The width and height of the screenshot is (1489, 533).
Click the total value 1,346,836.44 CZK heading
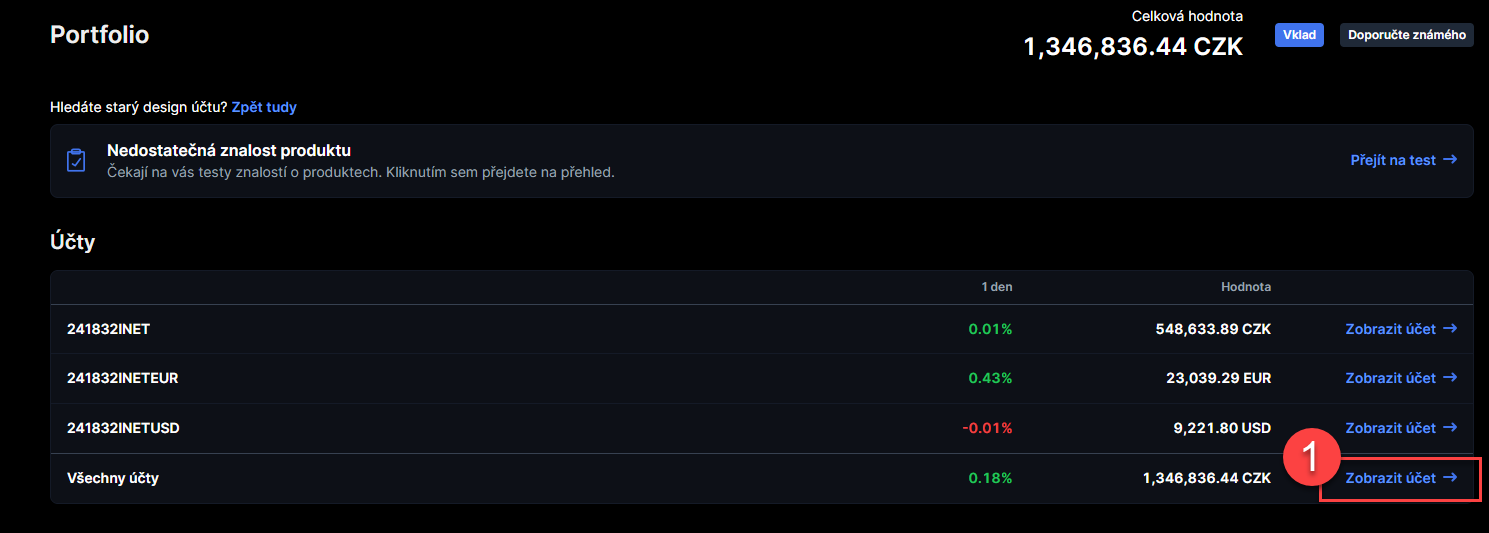[x=1133, y=46]
